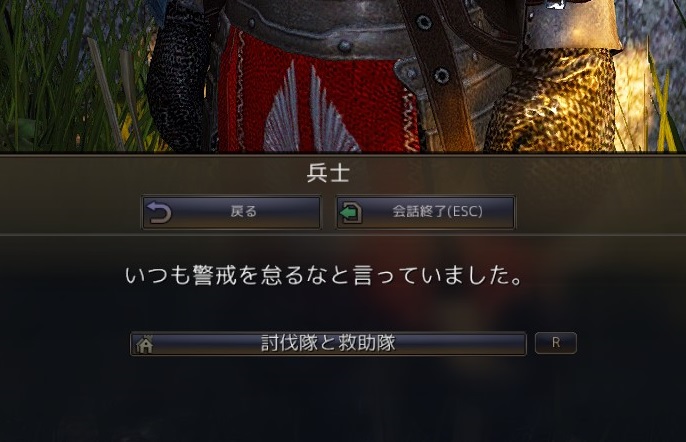Click the 兵士 NPC name title

(x=328, y=173)
